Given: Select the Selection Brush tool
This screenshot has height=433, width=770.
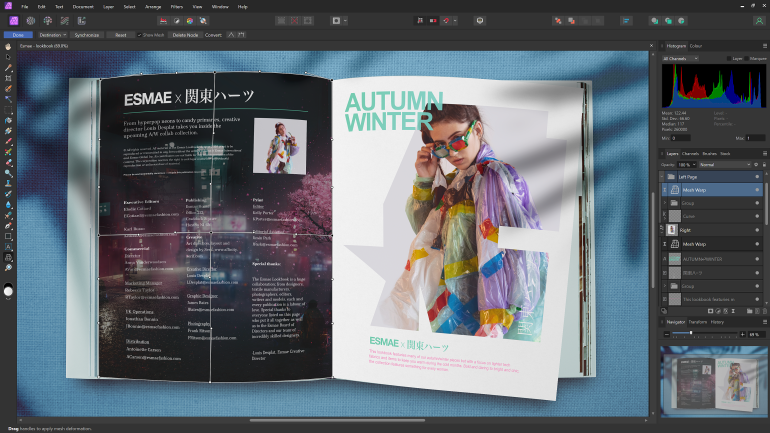Looking at the screenshot, I should click(x=8, y=89).
